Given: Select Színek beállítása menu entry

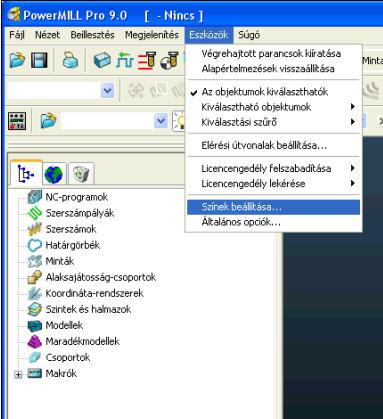Looking at the screenshot, I should click(274, 207).
